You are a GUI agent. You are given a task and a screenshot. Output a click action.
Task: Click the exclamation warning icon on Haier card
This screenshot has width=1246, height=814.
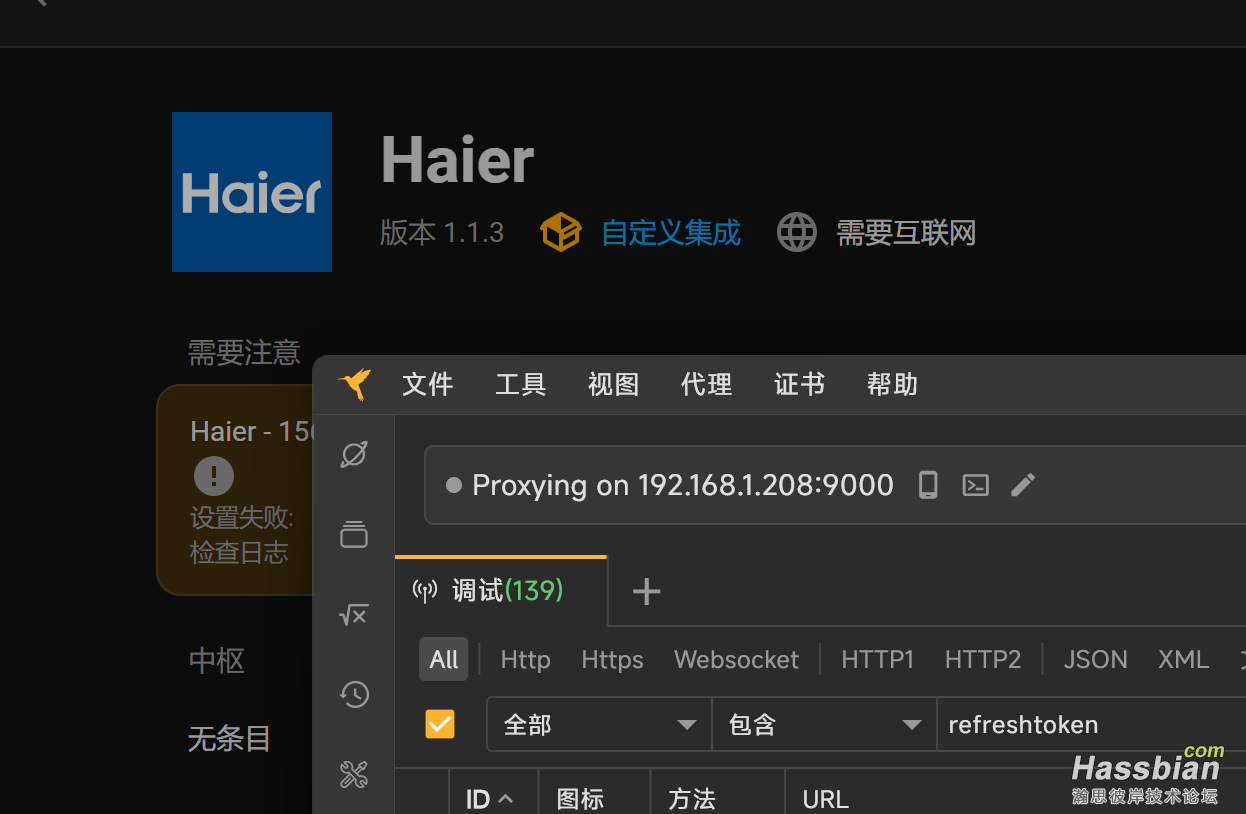click(214, 475)
